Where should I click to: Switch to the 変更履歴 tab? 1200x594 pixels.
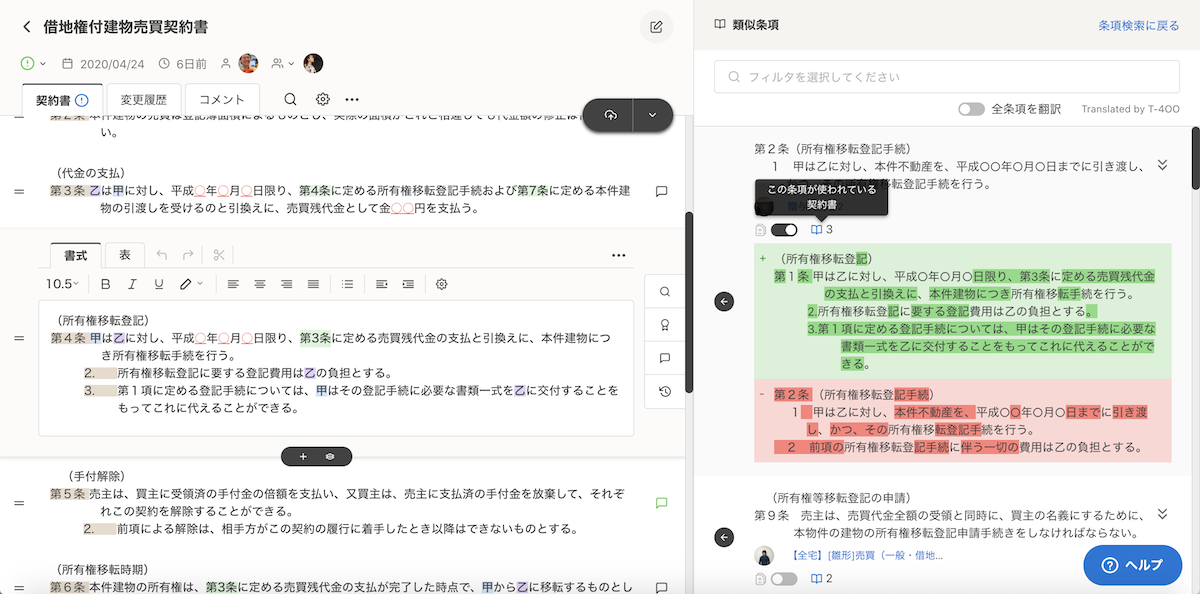click(146, 100)
